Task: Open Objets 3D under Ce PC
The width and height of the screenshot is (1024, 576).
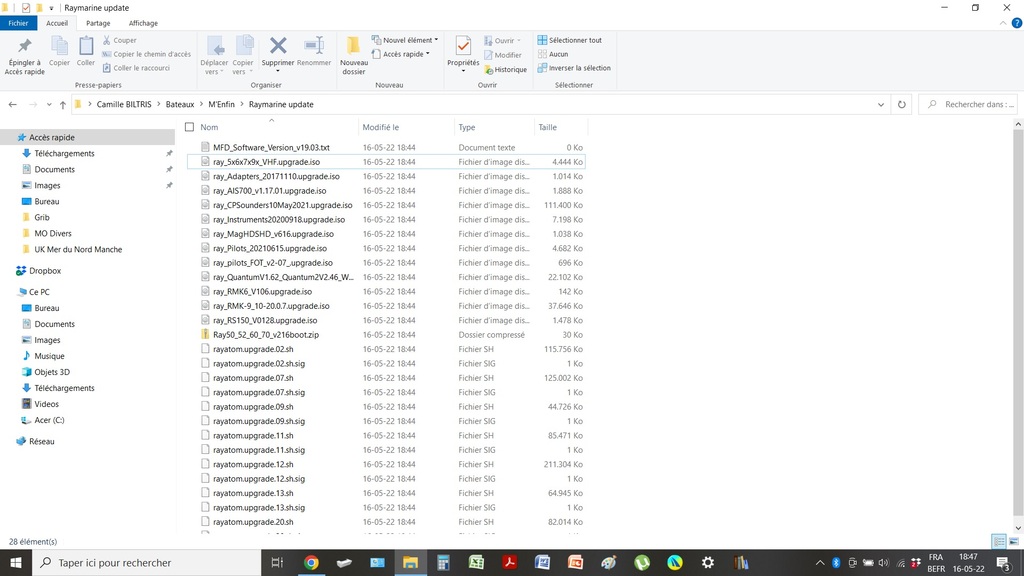Action: pos(52,372)
